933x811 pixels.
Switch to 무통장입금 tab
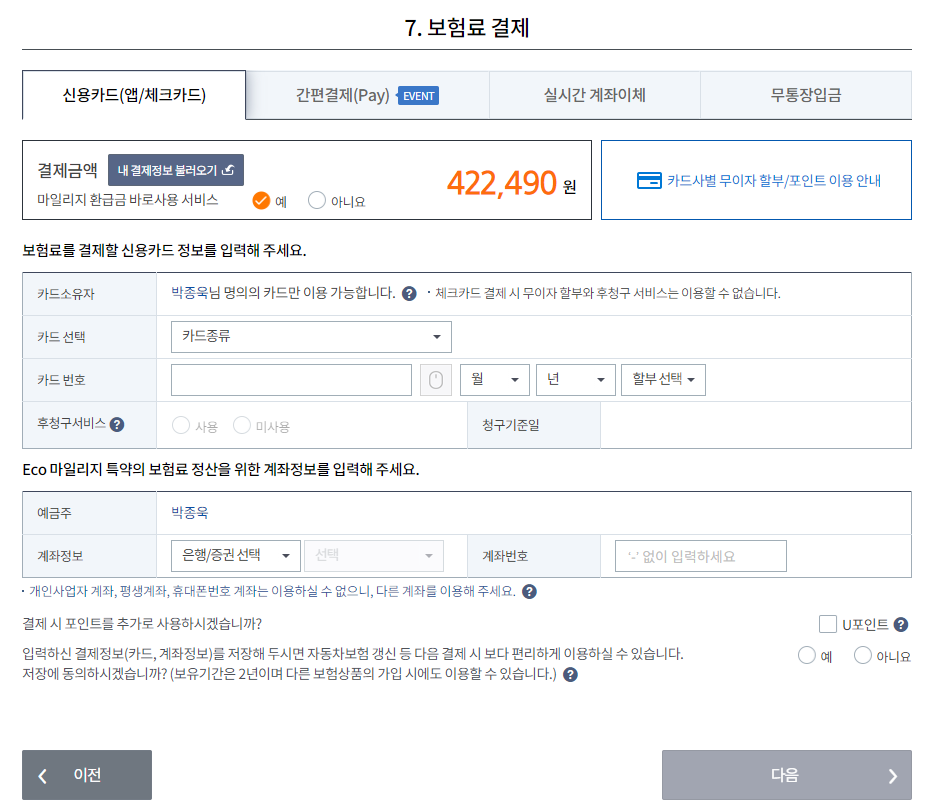[806, 95]
